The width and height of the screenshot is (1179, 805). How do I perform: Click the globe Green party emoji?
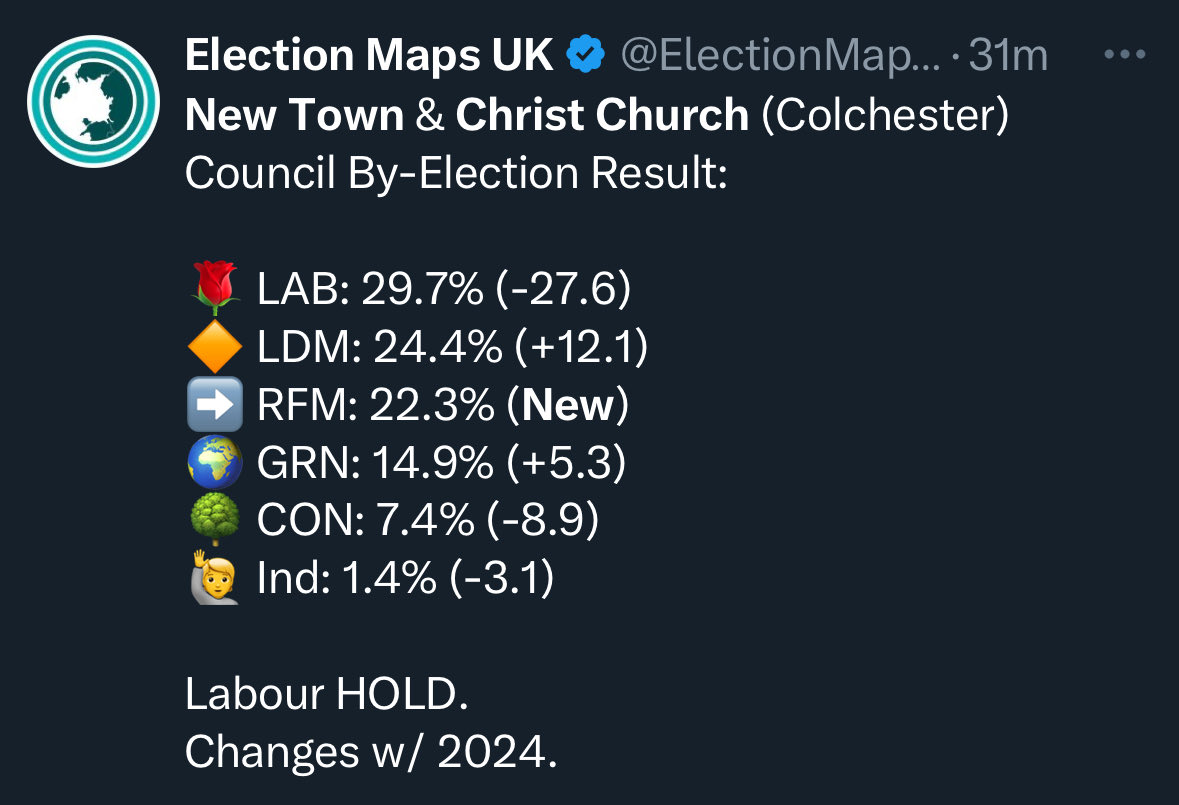215,462
